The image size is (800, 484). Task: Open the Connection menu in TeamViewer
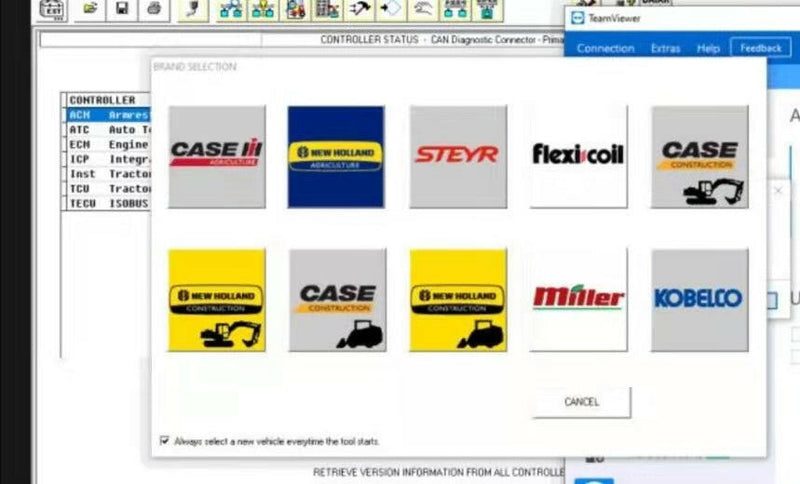[606, 48]
